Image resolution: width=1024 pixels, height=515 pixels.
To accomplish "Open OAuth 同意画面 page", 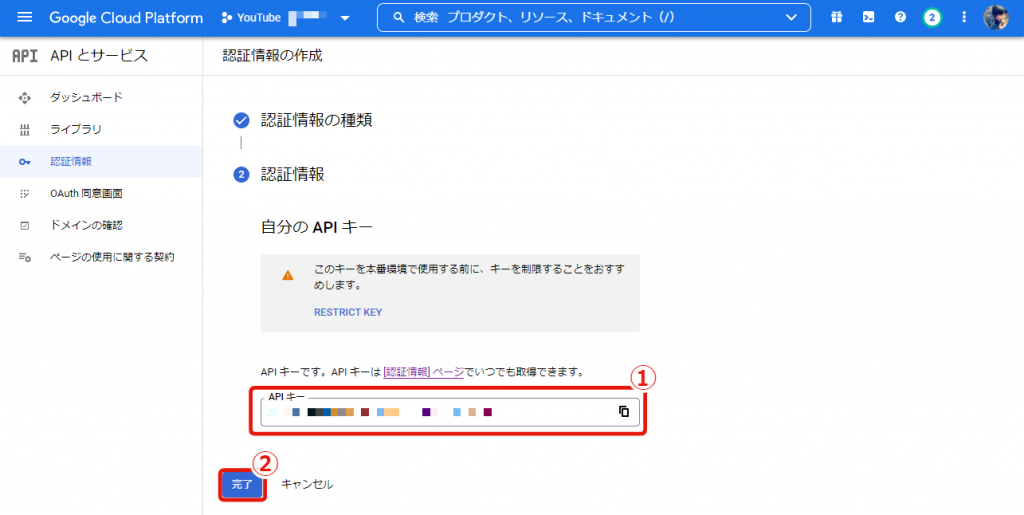I will click(86, 193).
